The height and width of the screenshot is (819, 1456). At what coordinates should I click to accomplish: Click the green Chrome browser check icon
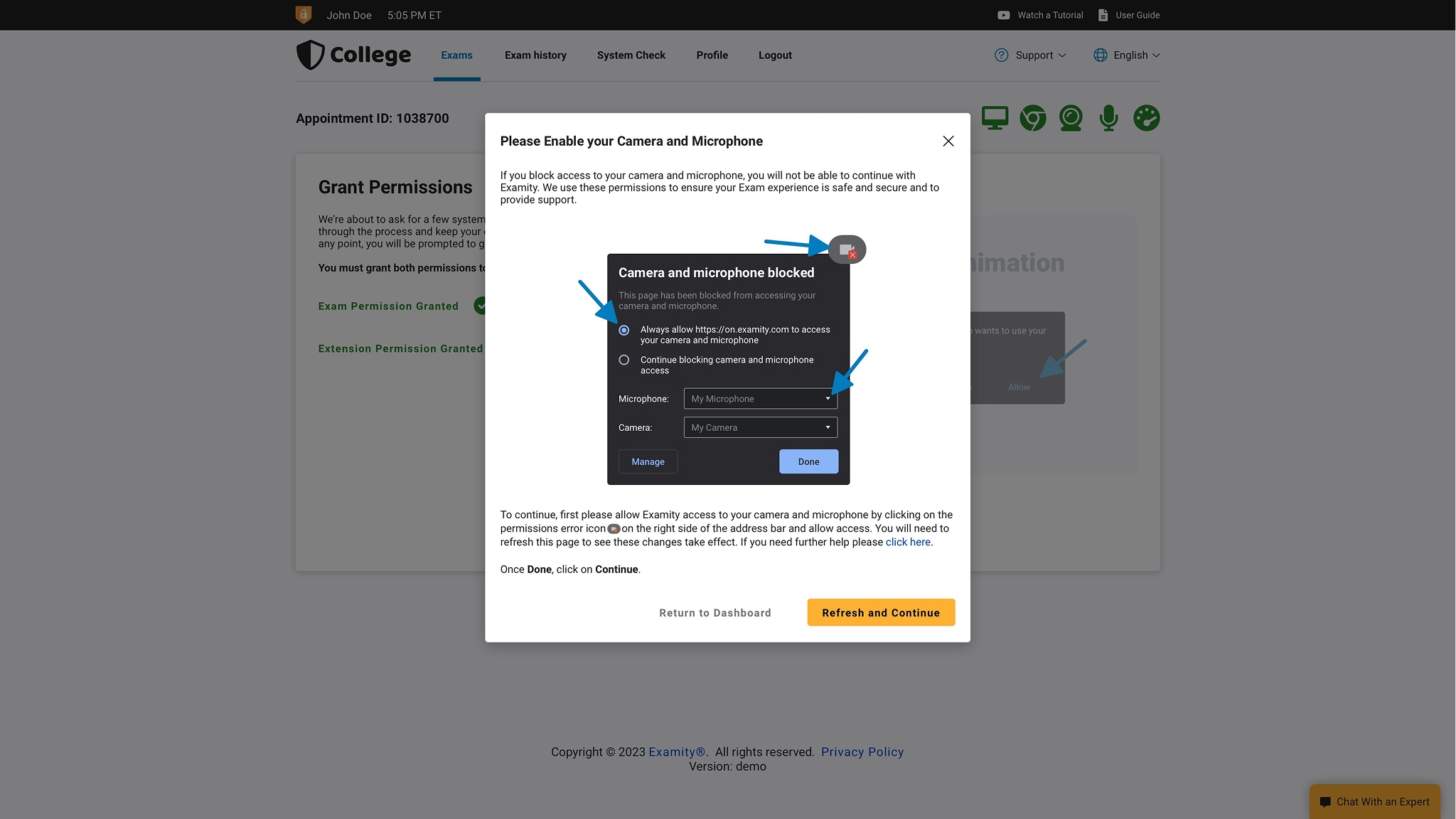tap(1032, 118)
